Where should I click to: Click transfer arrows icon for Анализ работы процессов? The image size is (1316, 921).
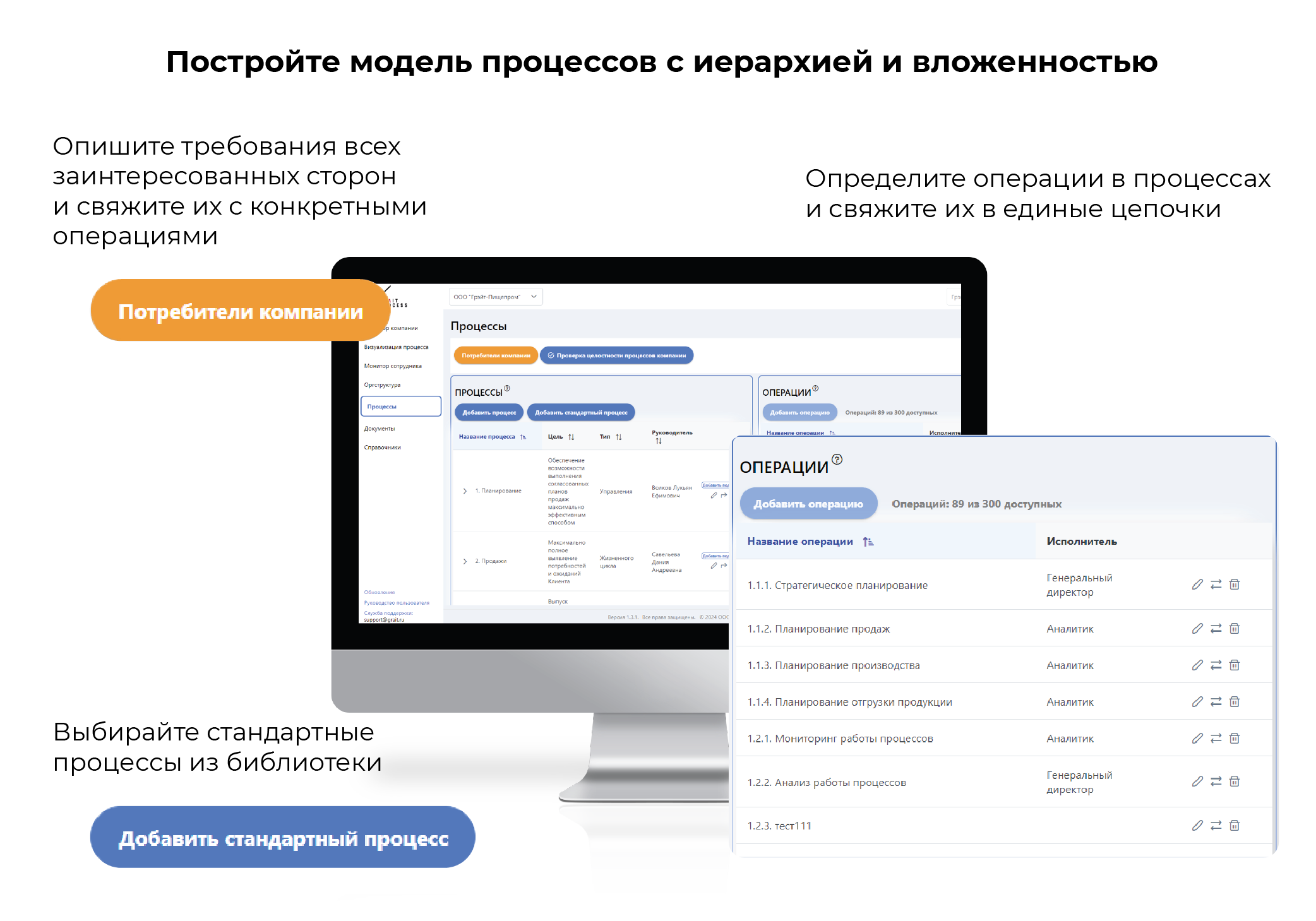[x=1216, y=781]
